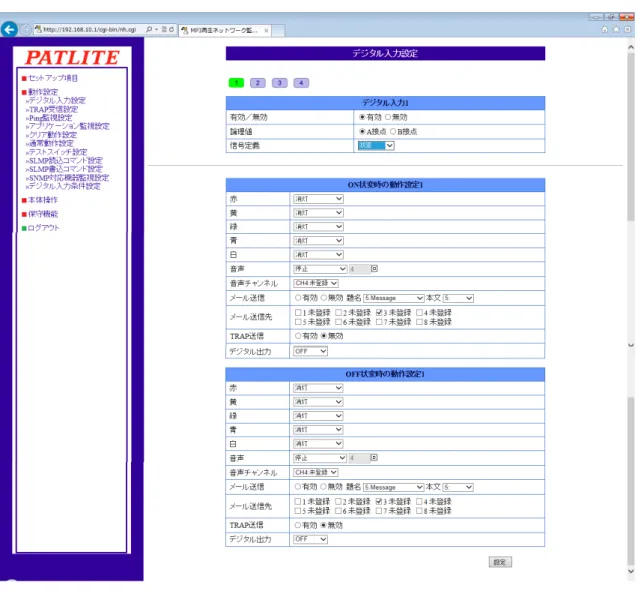Close the MP3 network monitor browser tab

coord(266,31)
